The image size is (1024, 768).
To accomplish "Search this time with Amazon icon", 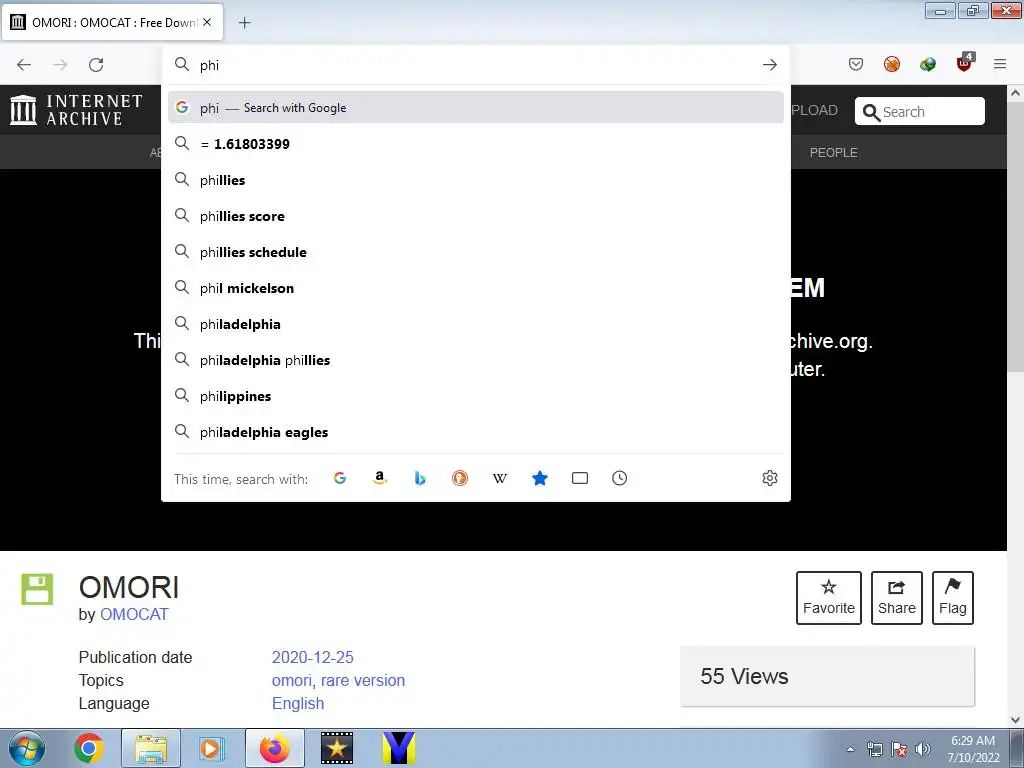I will click(x=379, y=478).
